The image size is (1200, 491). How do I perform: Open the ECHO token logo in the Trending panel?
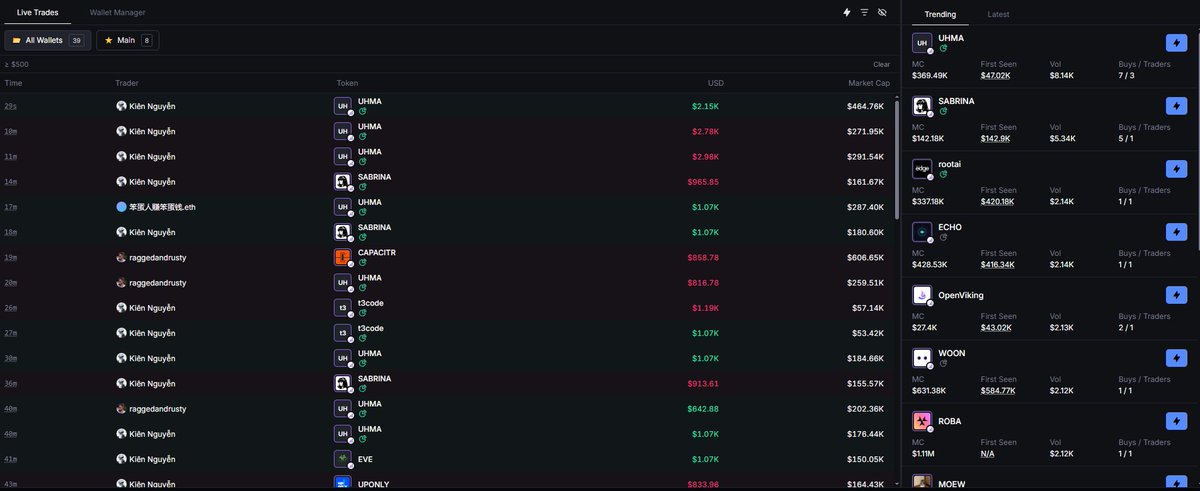click(x=922, y=232)
